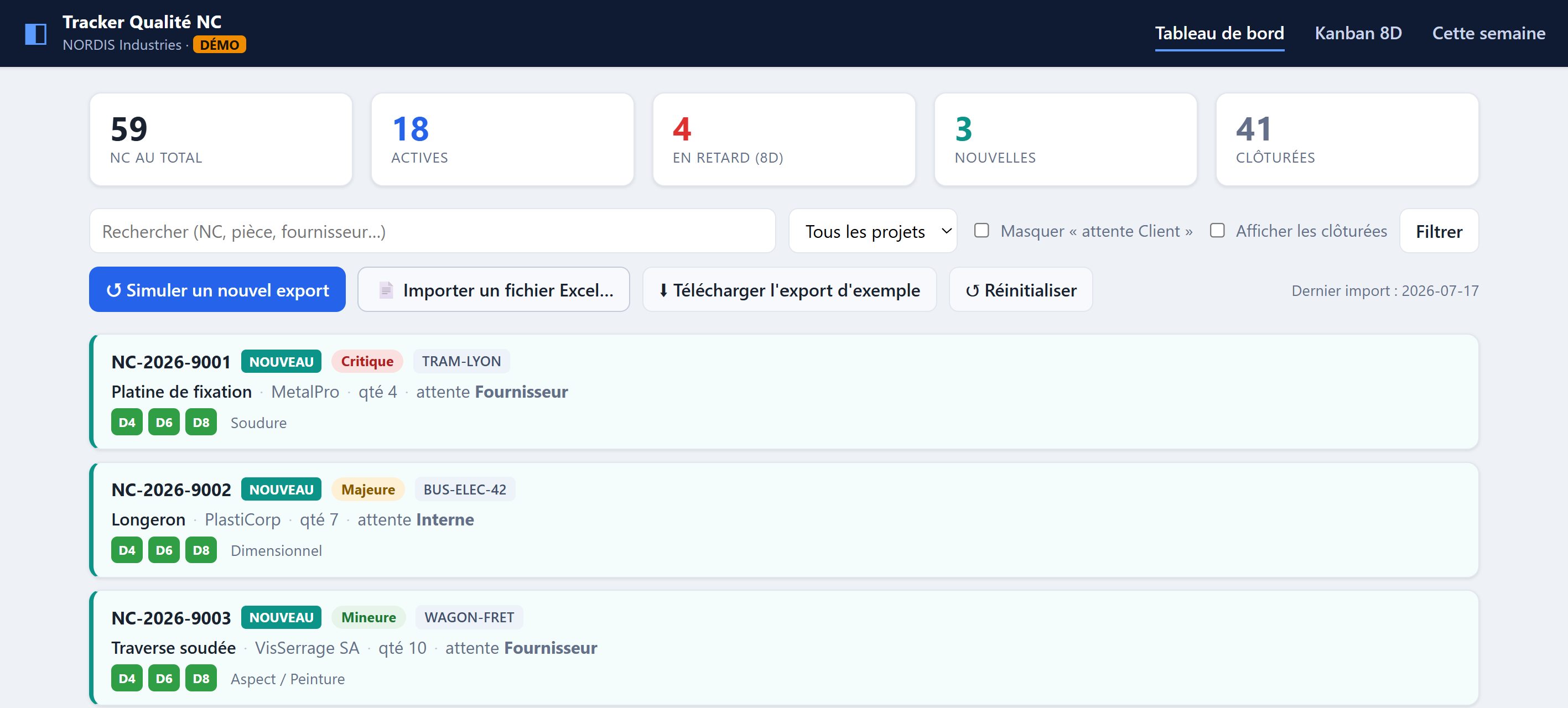This screenshot has width=1568, height=708.
Task: Click the DÉMO badge in header
Action: tap(219, 45)
